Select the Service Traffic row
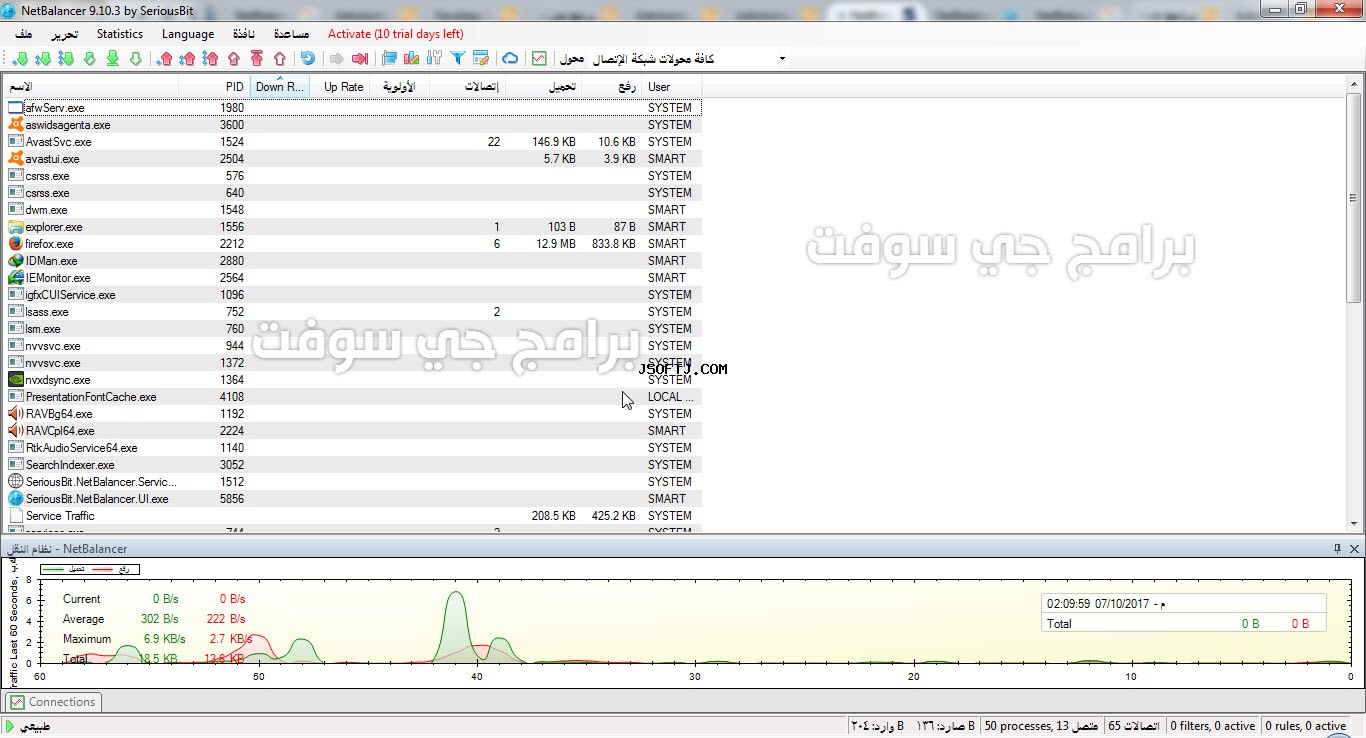Image resolution: width=1366 pixels, height=738 pixels. pyautogui.click(x=353, y=515)
